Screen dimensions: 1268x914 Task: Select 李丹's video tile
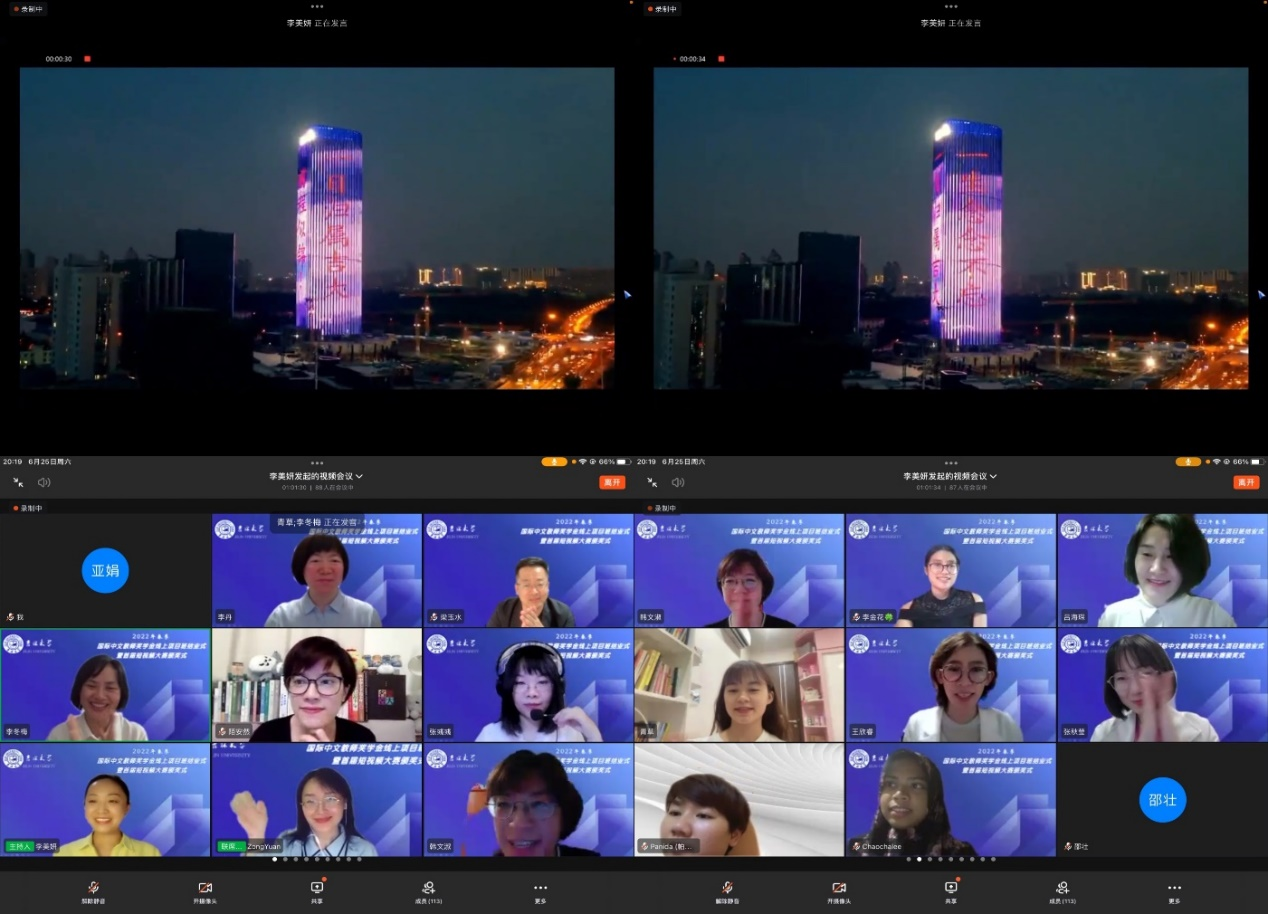(x=316, y=570)
